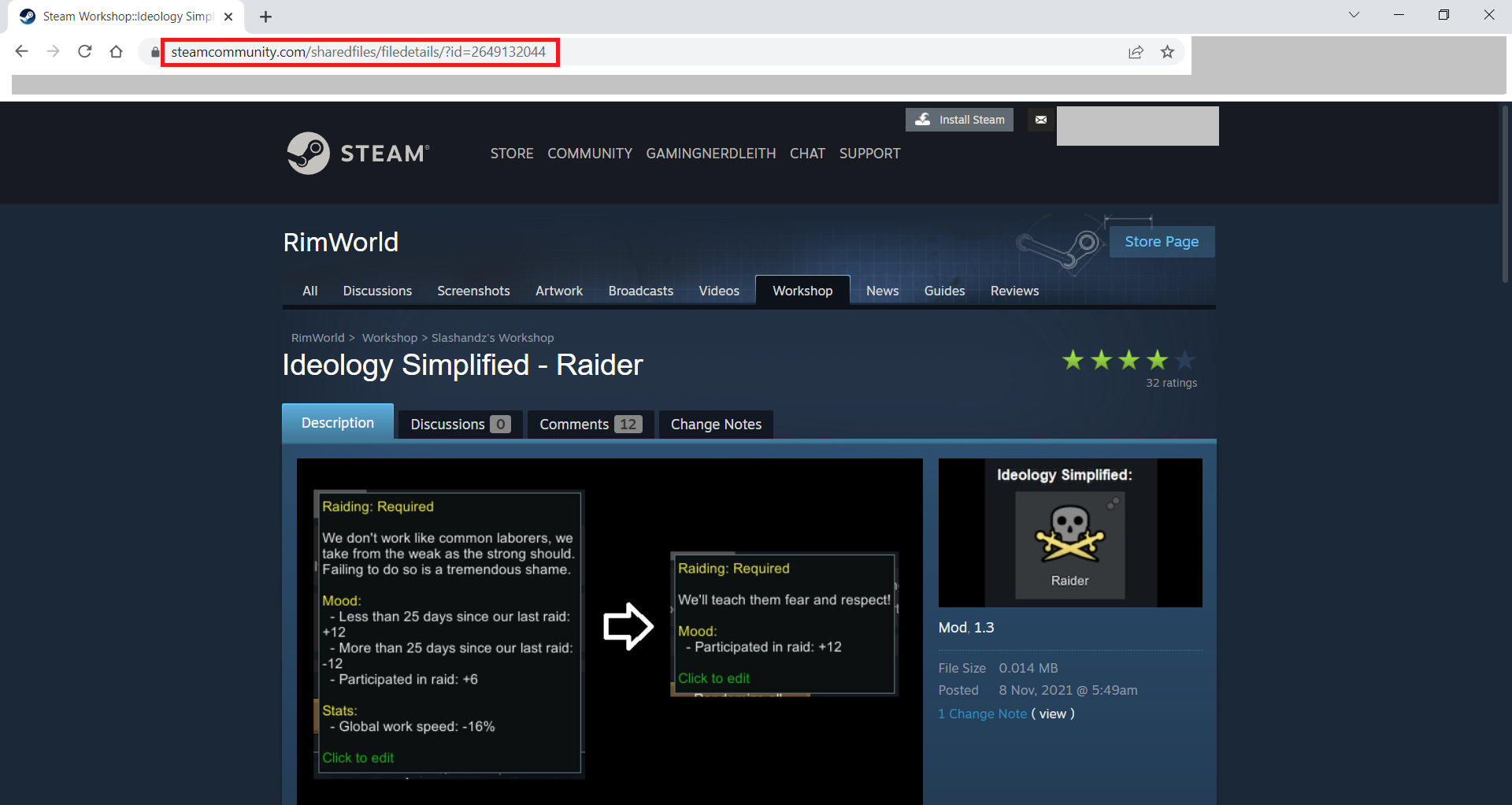The height and width of the screenshot is (805, 1512).
Task: Open the mod Discussions tab with 0
Action: [x=461, y=425]
